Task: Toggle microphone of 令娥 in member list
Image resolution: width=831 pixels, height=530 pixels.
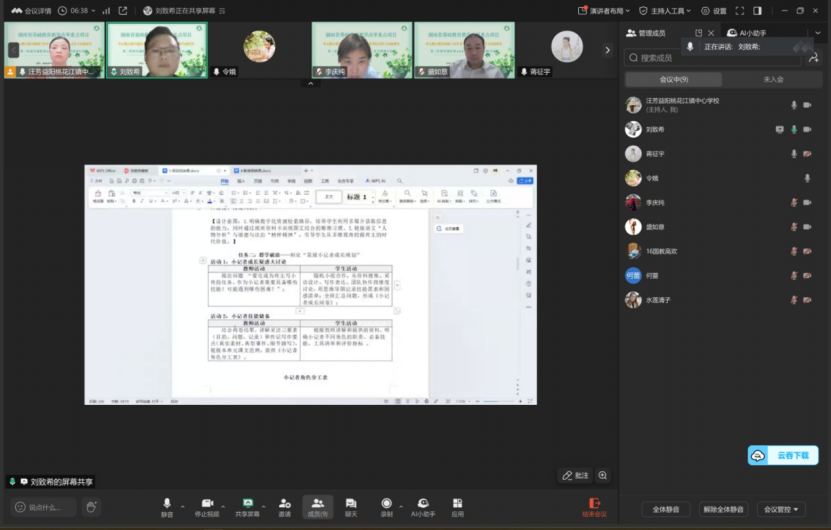Action: click(807, 178)
